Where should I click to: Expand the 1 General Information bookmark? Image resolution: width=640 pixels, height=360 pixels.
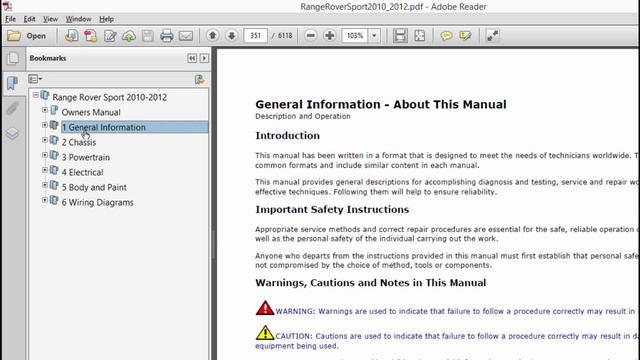(x=45, y=125)
